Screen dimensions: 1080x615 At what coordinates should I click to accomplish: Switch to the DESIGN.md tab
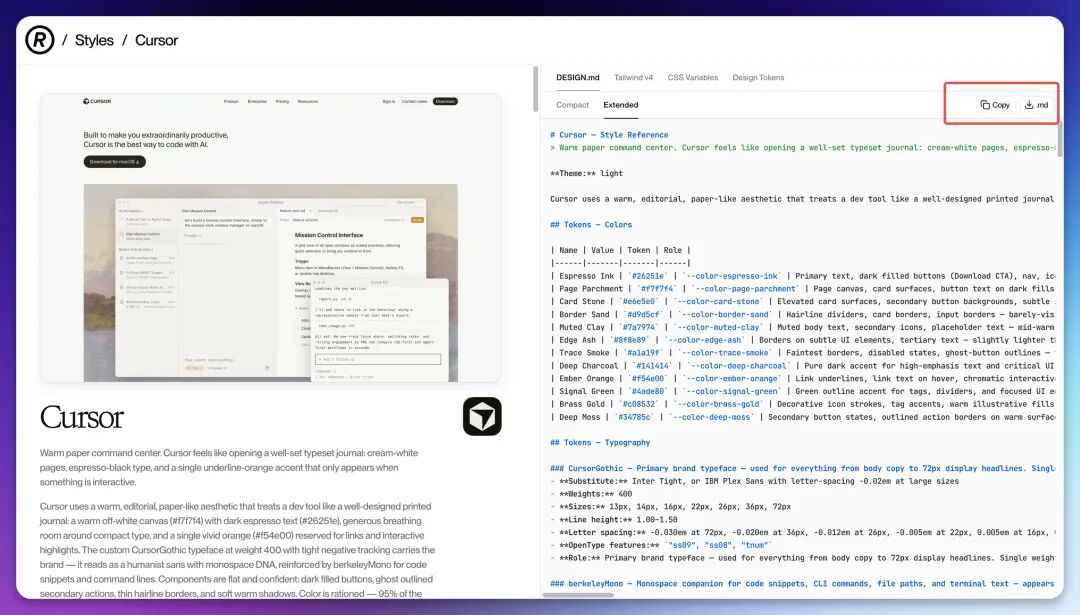pos(578,77)
